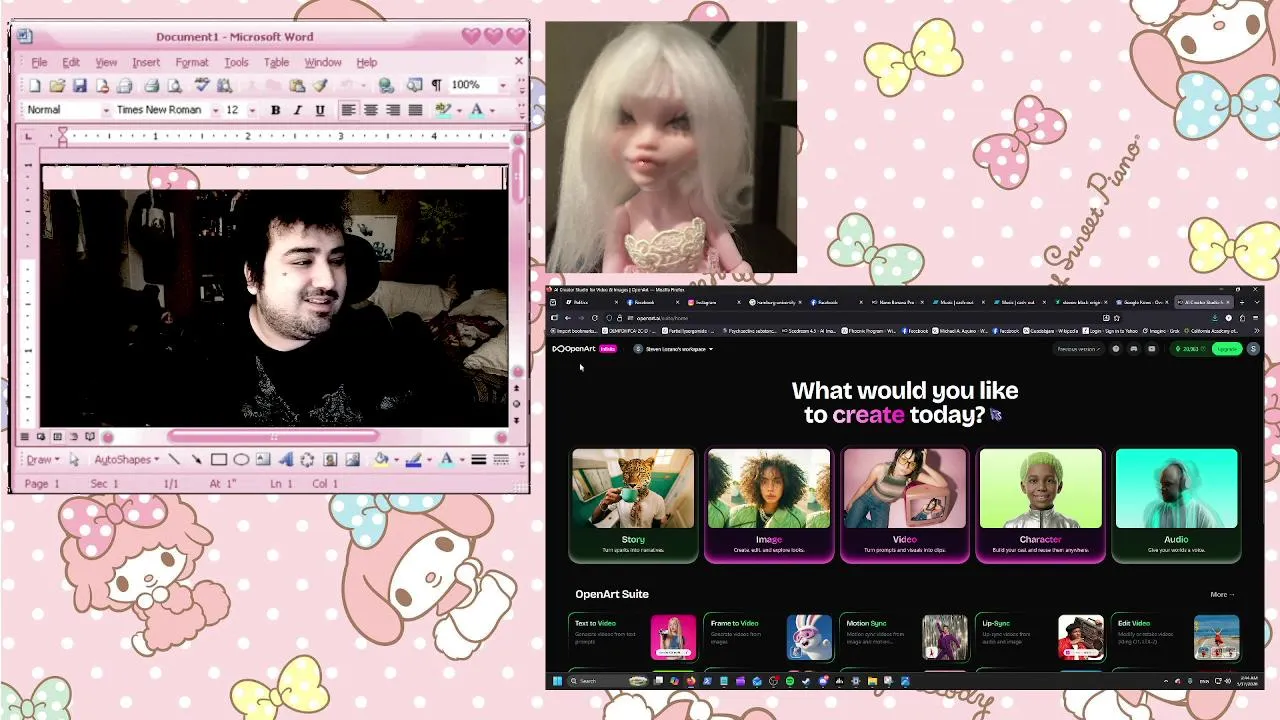Open the Character creation card in OpenArt
Image resolution: width=1280 pixels, height=720 pixels.
[1041, 504]
